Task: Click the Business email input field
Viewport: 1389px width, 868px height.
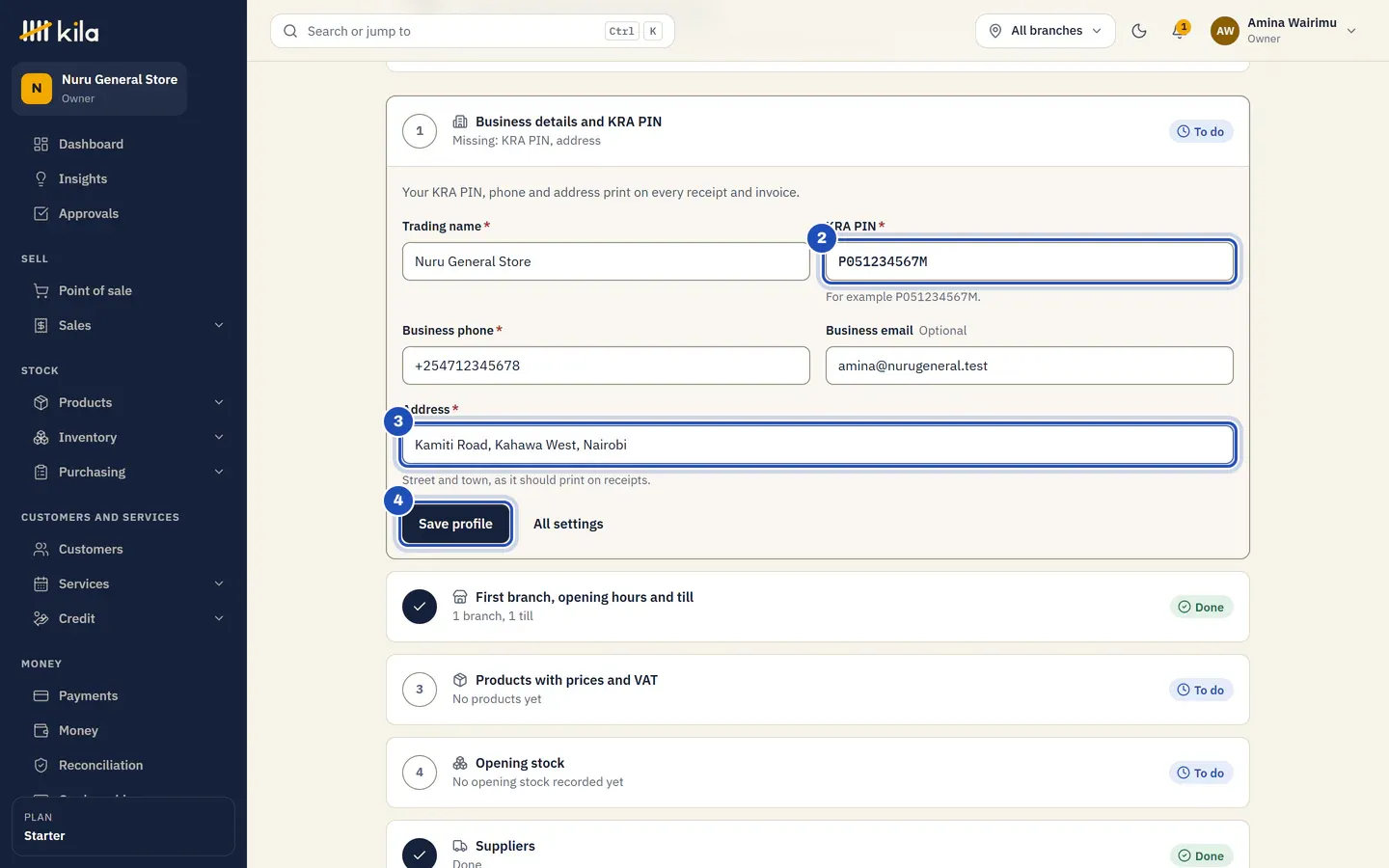Action: [x=1029, y=366]
